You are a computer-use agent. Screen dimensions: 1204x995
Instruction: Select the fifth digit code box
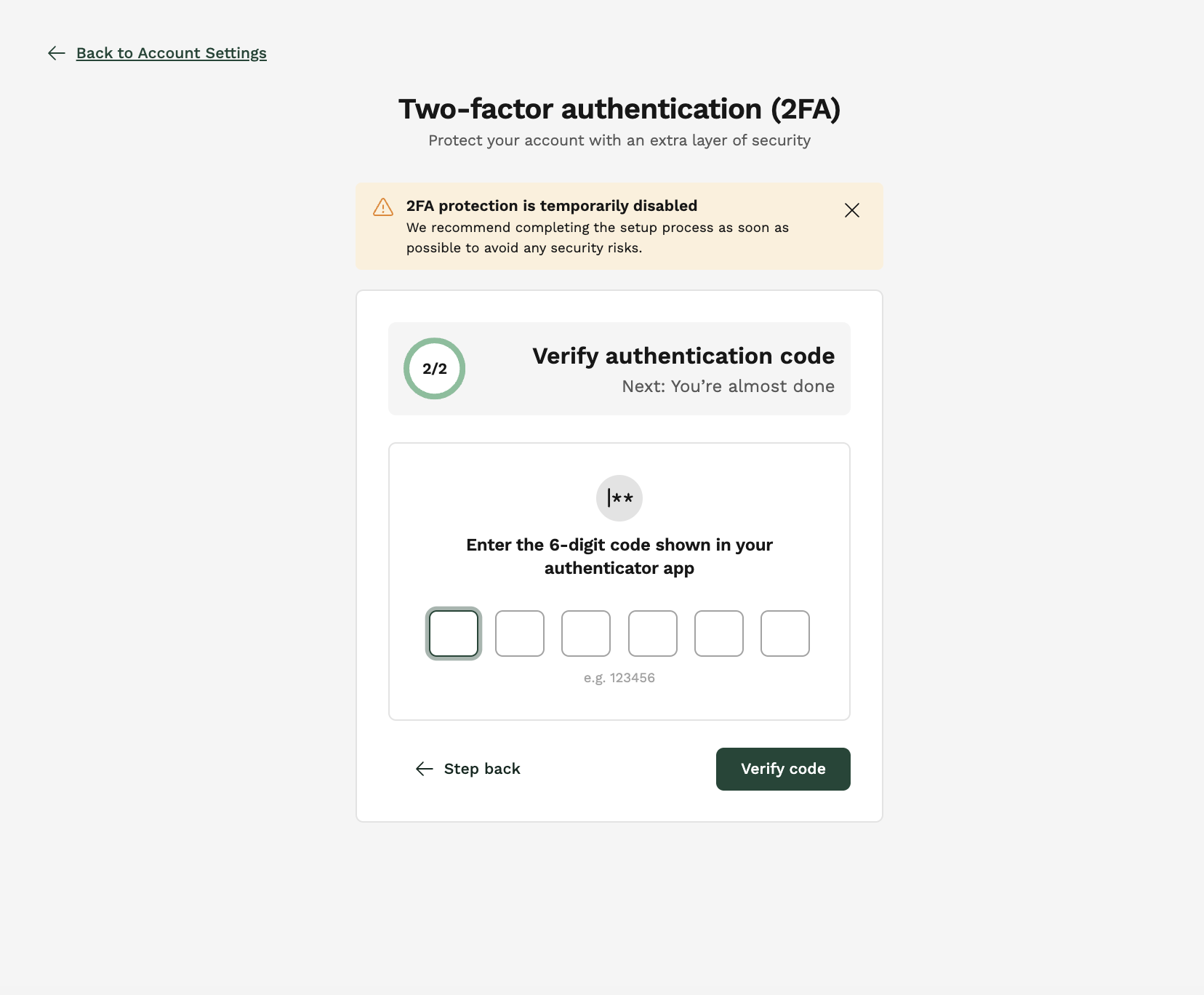tap(719, 634)
